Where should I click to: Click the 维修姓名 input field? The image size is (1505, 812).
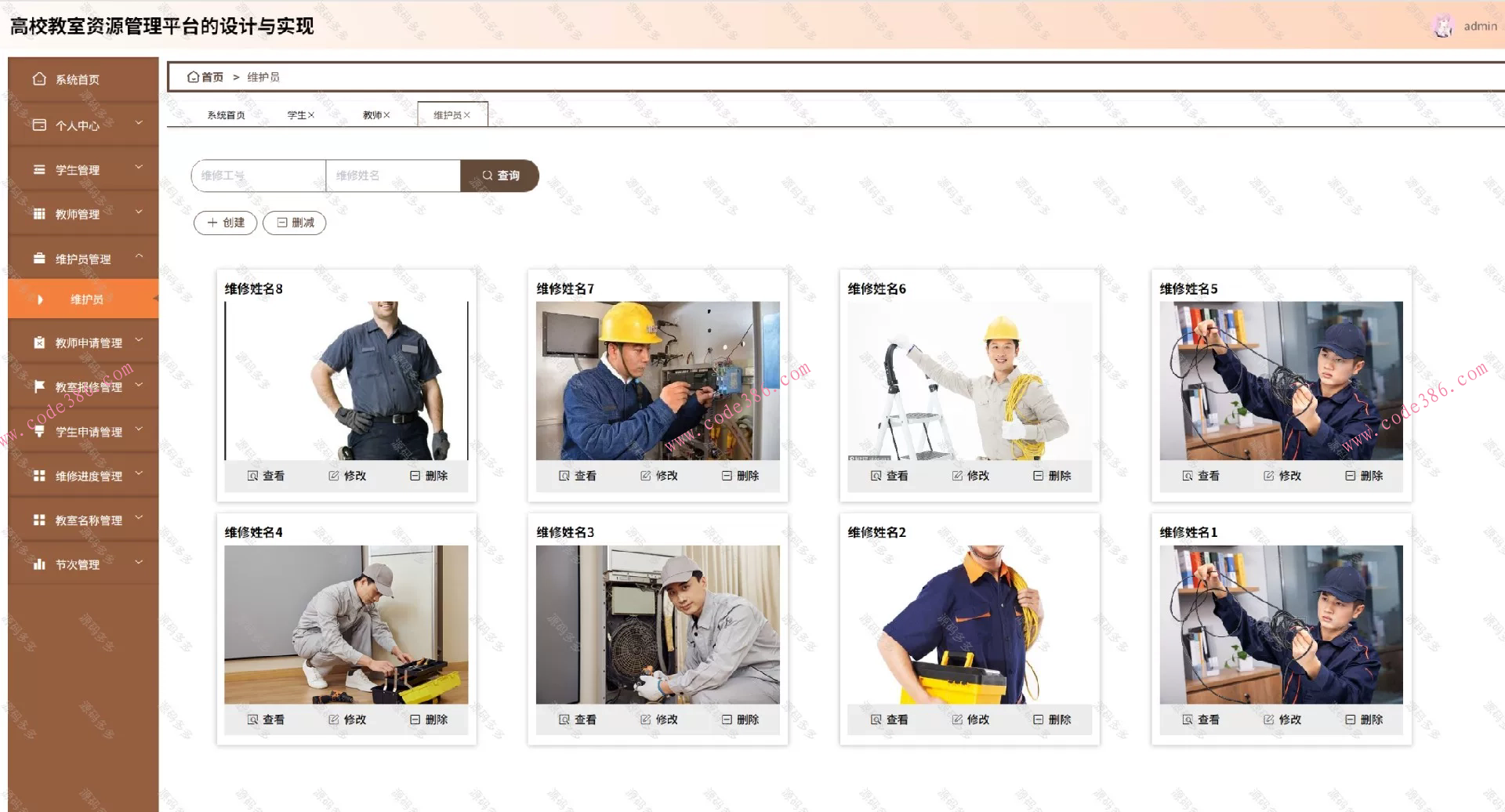click(393, 176)
